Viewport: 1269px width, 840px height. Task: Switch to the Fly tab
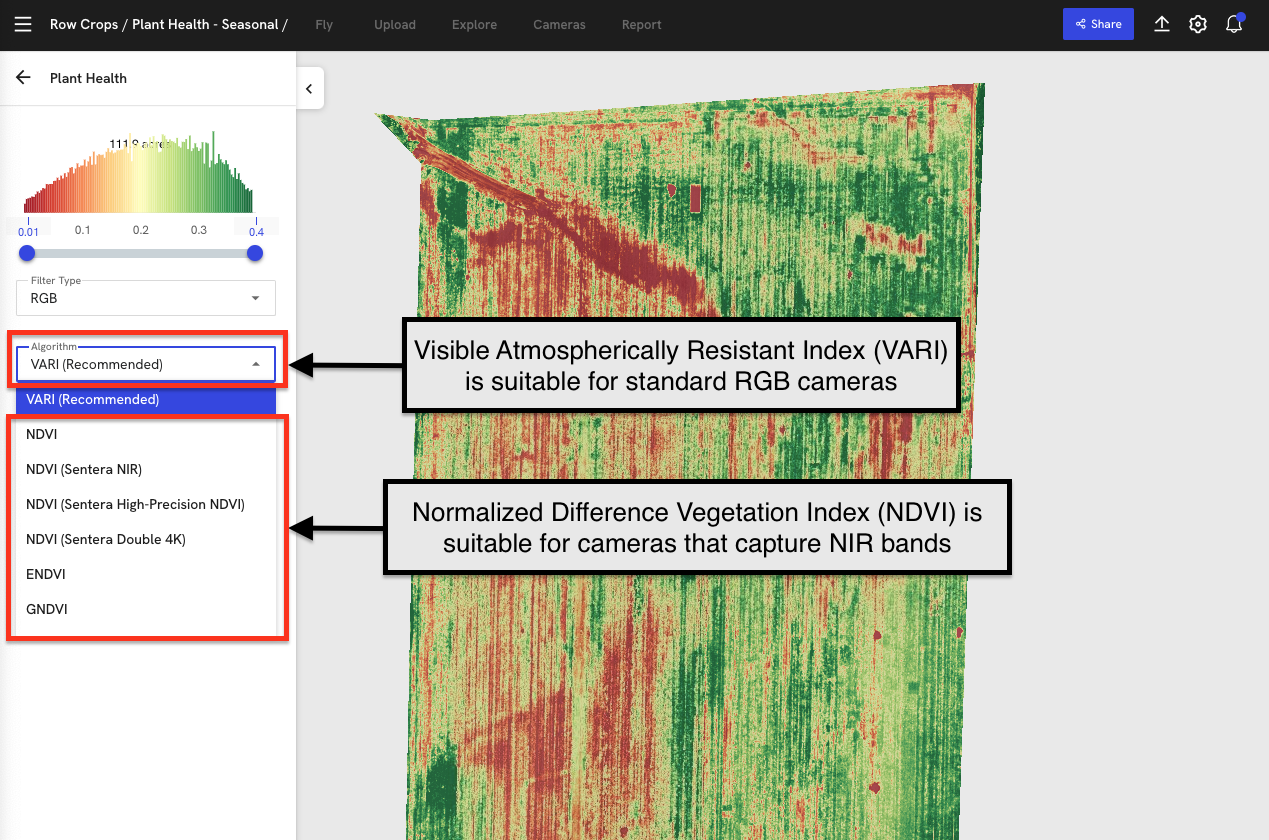[324, 25]
